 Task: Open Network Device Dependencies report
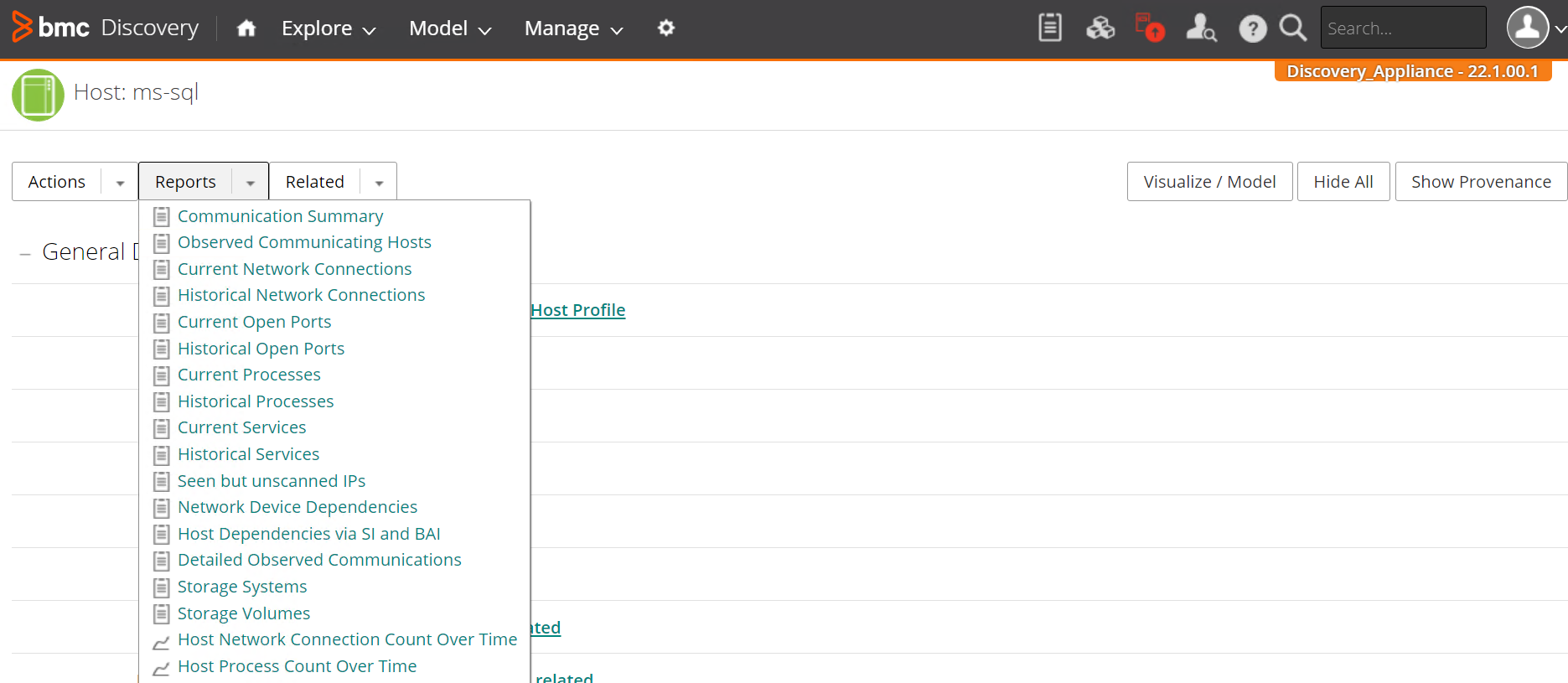(x=298, y=507)
